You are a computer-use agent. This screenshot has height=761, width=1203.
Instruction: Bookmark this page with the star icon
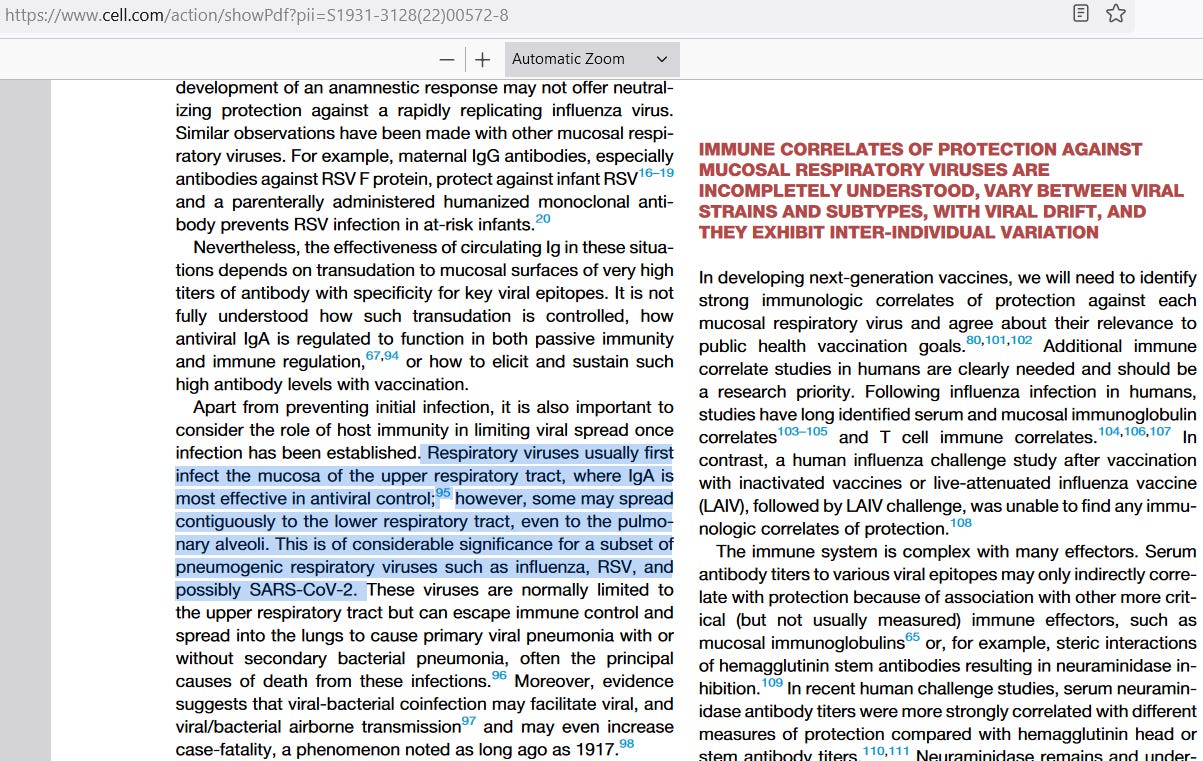click(1116, 14)
